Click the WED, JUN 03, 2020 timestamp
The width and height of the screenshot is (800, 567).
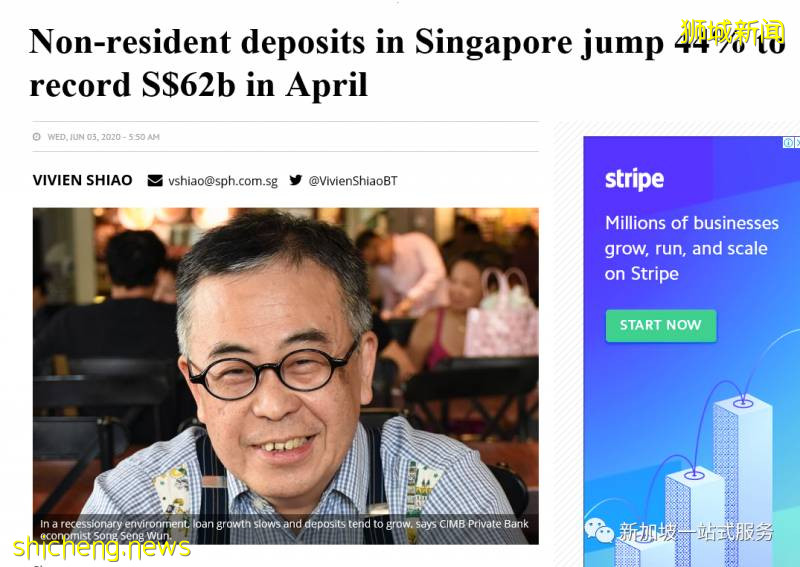click(104, 137)
